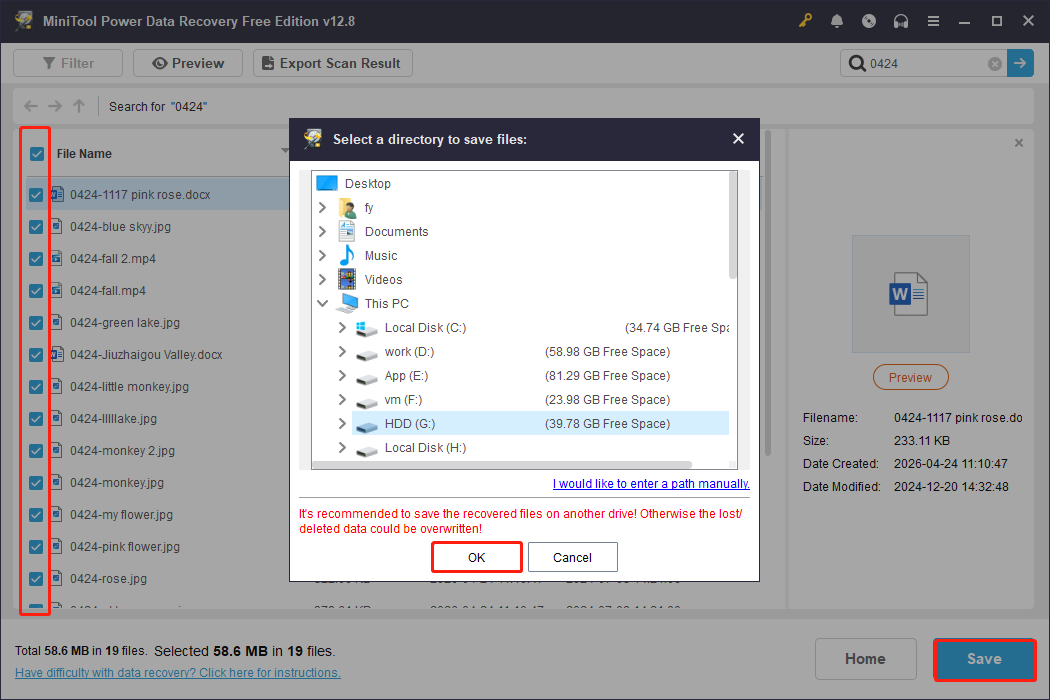Uncheck 0424-little monkey.jpg checkbox
Image resolution: width=1050 pixels, height=700 pixels.
[36, 387]
